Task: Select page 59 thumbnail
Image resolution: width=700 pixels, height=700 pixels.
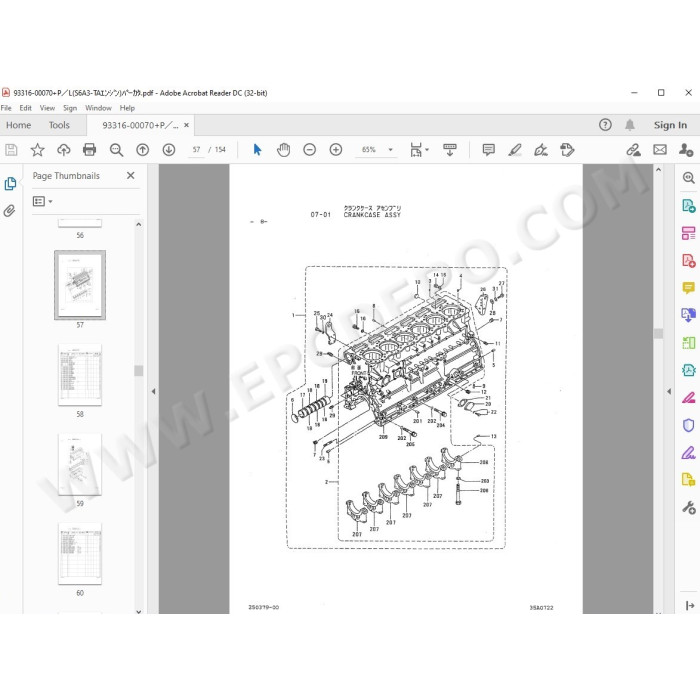Action: (80, 464)
